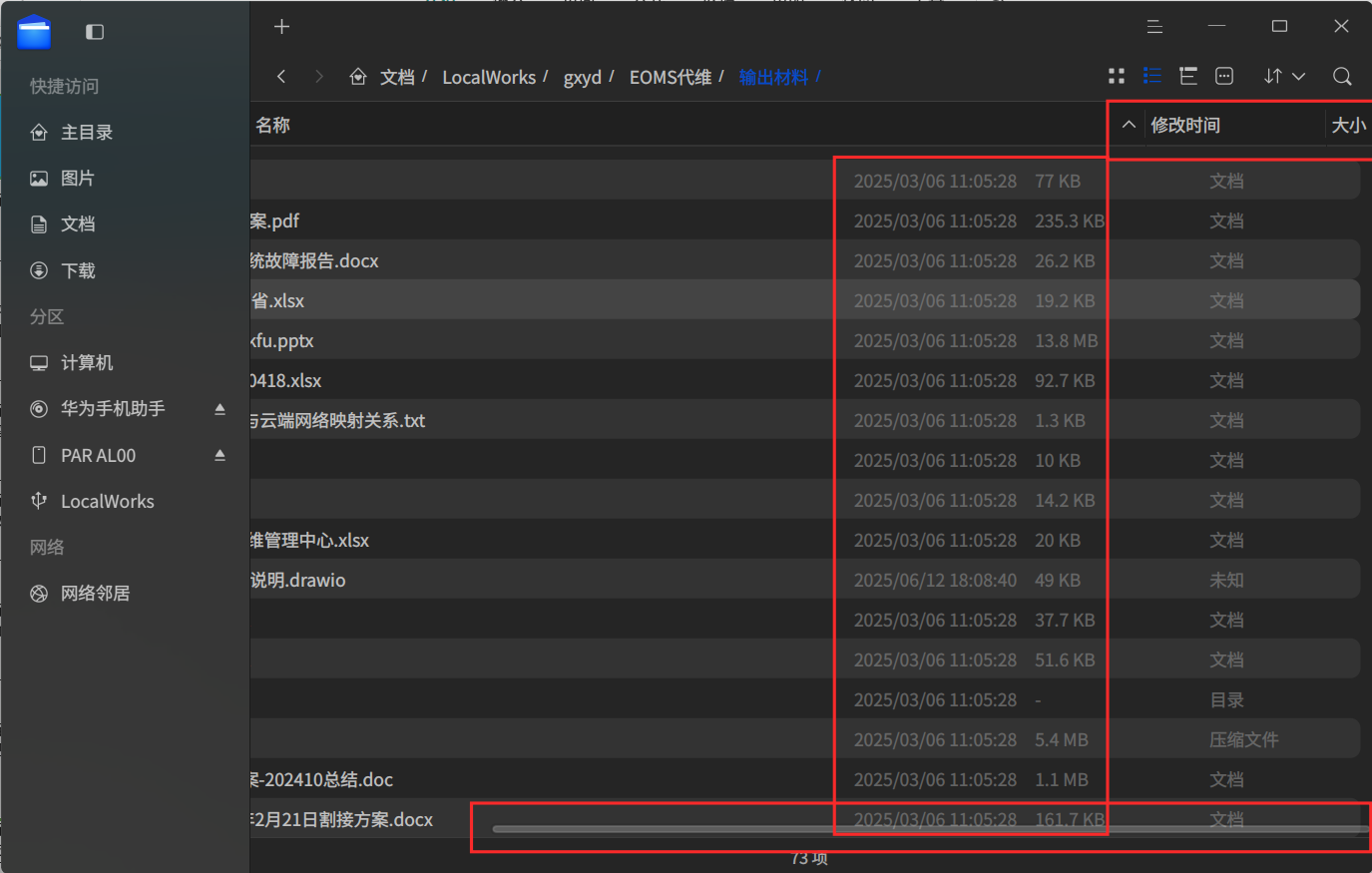Toggle the sidebar panel icon
The image size is (1372, 873).
[x=95, y=32]
